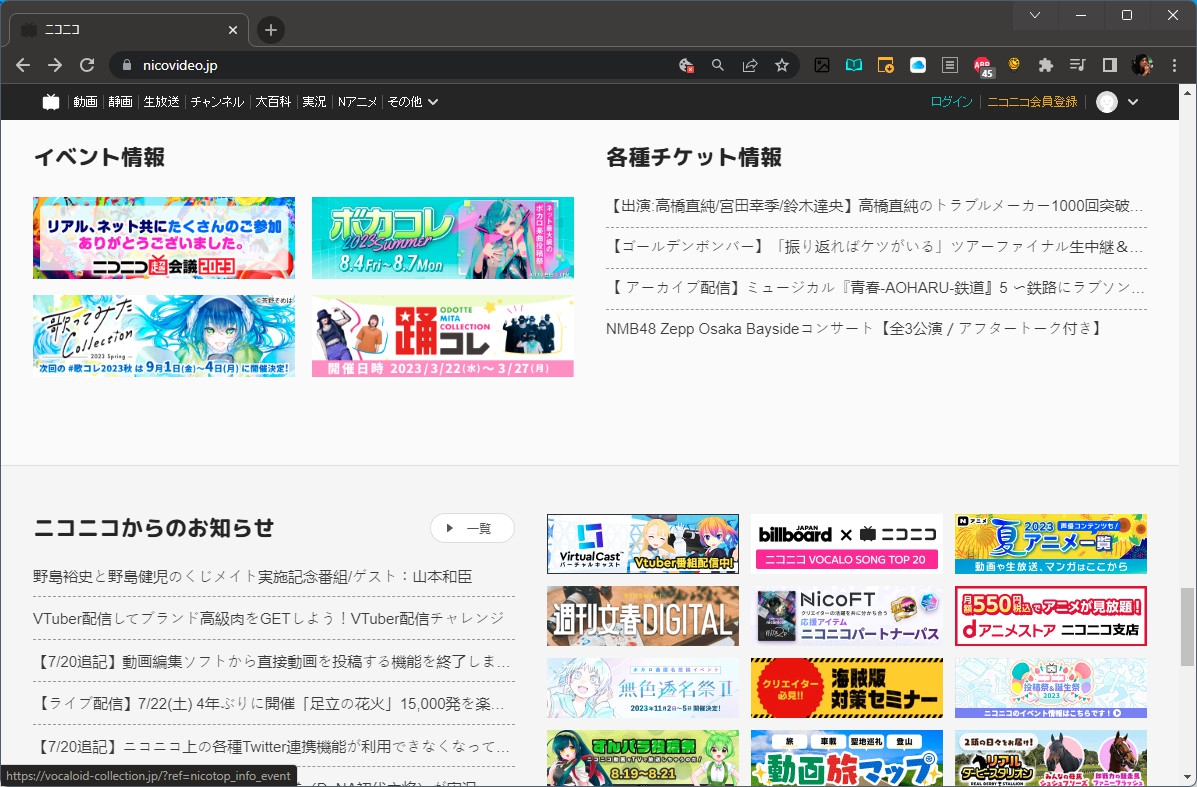This screenshot has height=787, width=1197.
Task: Open the dアニメストア ニコニコ支店 banner
Action: pos(1050,616)
